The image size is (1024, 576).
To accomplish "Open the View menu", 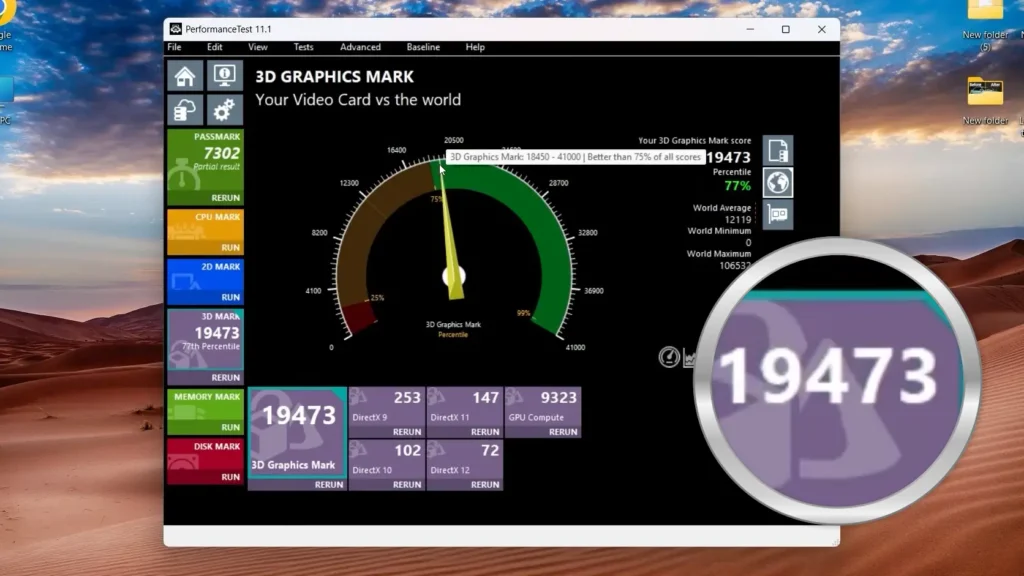I will [257, 47].
